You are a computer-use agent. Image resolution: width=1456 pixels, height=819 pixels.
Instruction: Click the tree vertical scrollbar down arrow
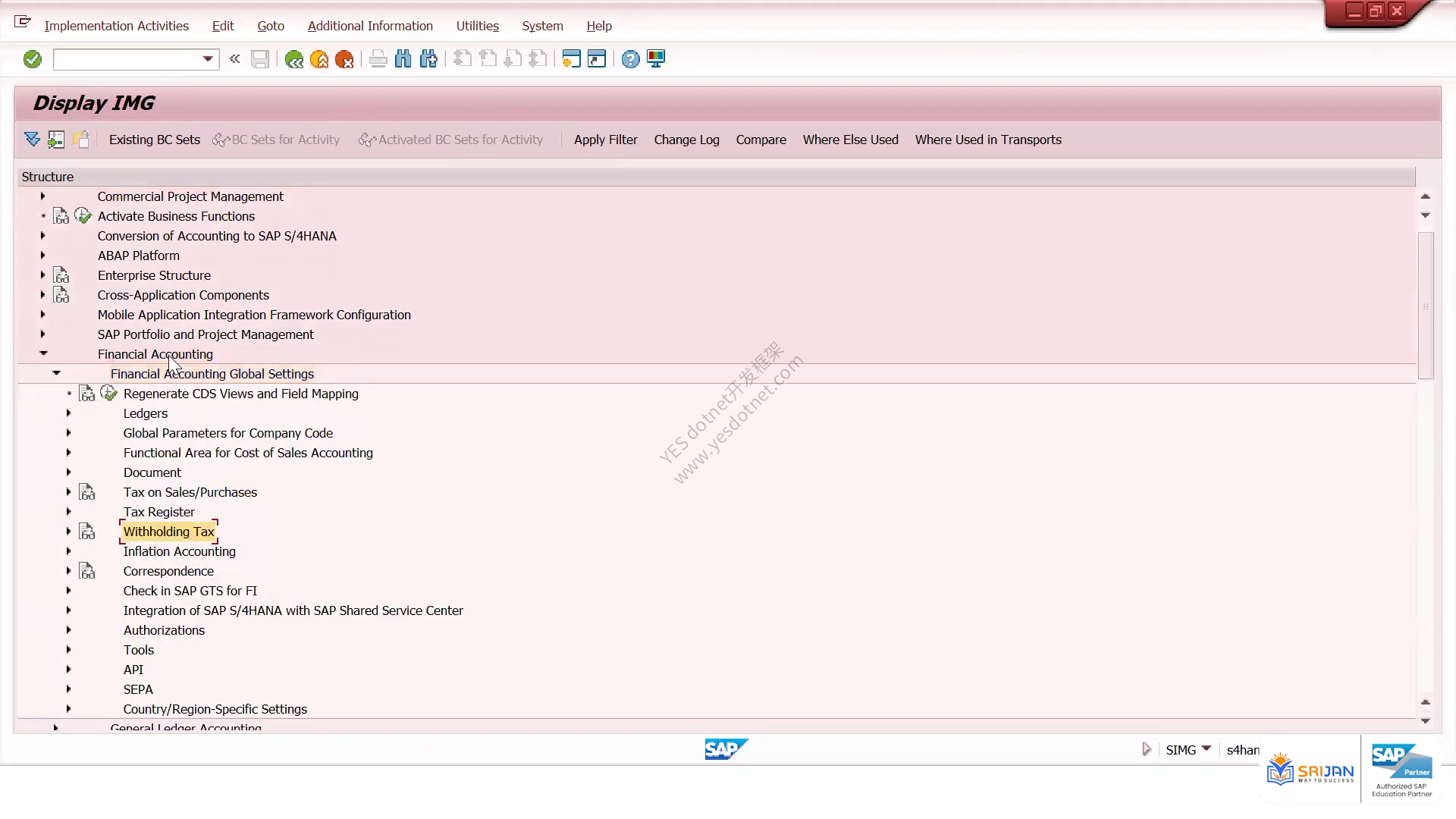click(1425, 720)
